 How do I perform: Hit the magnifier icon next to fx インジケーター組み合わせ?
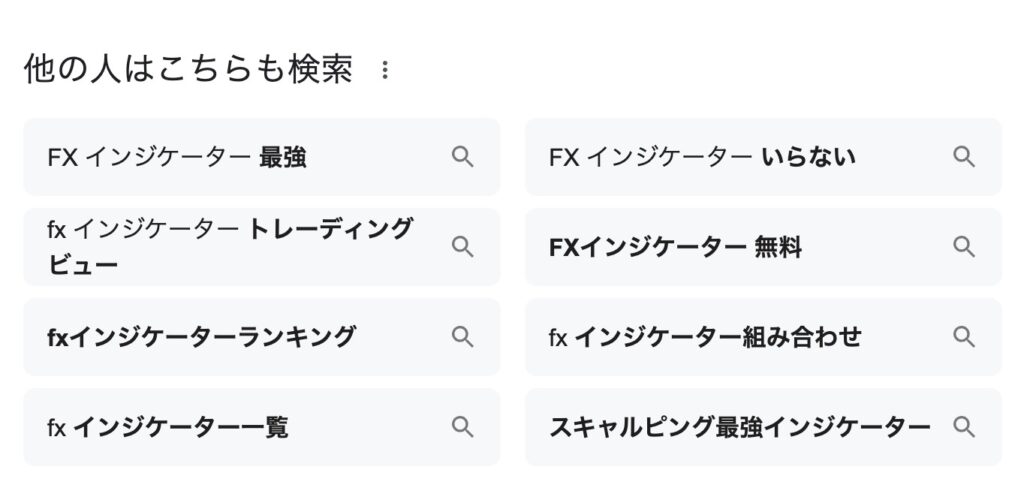(964, 337)
